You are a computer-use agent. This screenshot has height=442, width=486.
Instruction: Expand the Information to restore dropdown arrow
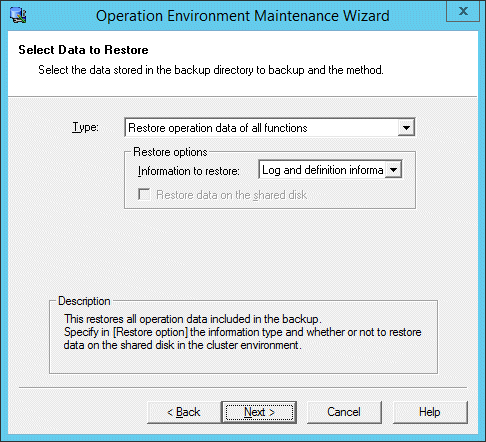pos(394,170)
